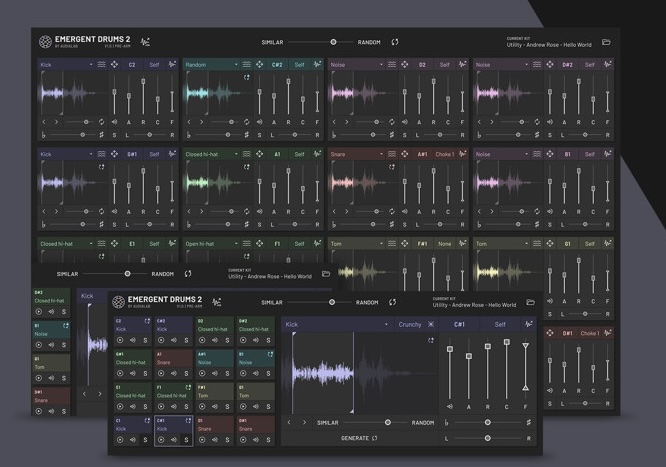Click the waveform icon at the end of Random C#2 header
Screen dimensions: 666x467
(x=317, y=65)
